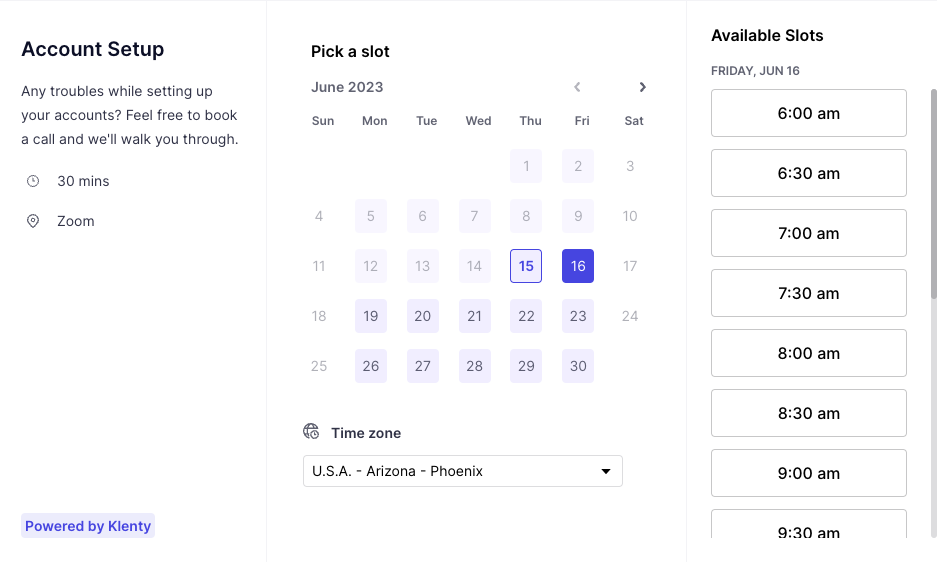Pick the 8:00 am time slot
Viewport: 937px width, 562px height.
[808, 353]
